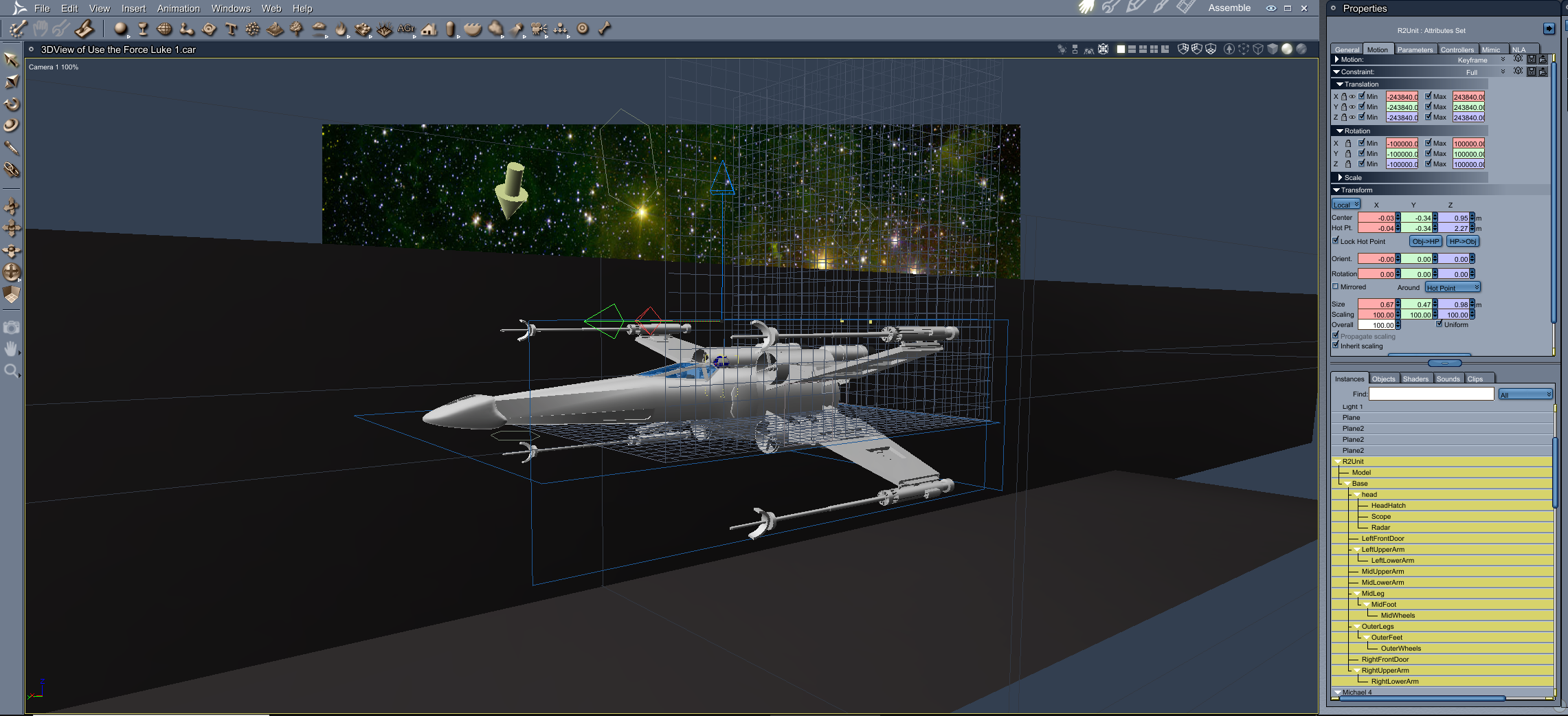Choose the arrow selection tool

11,59
